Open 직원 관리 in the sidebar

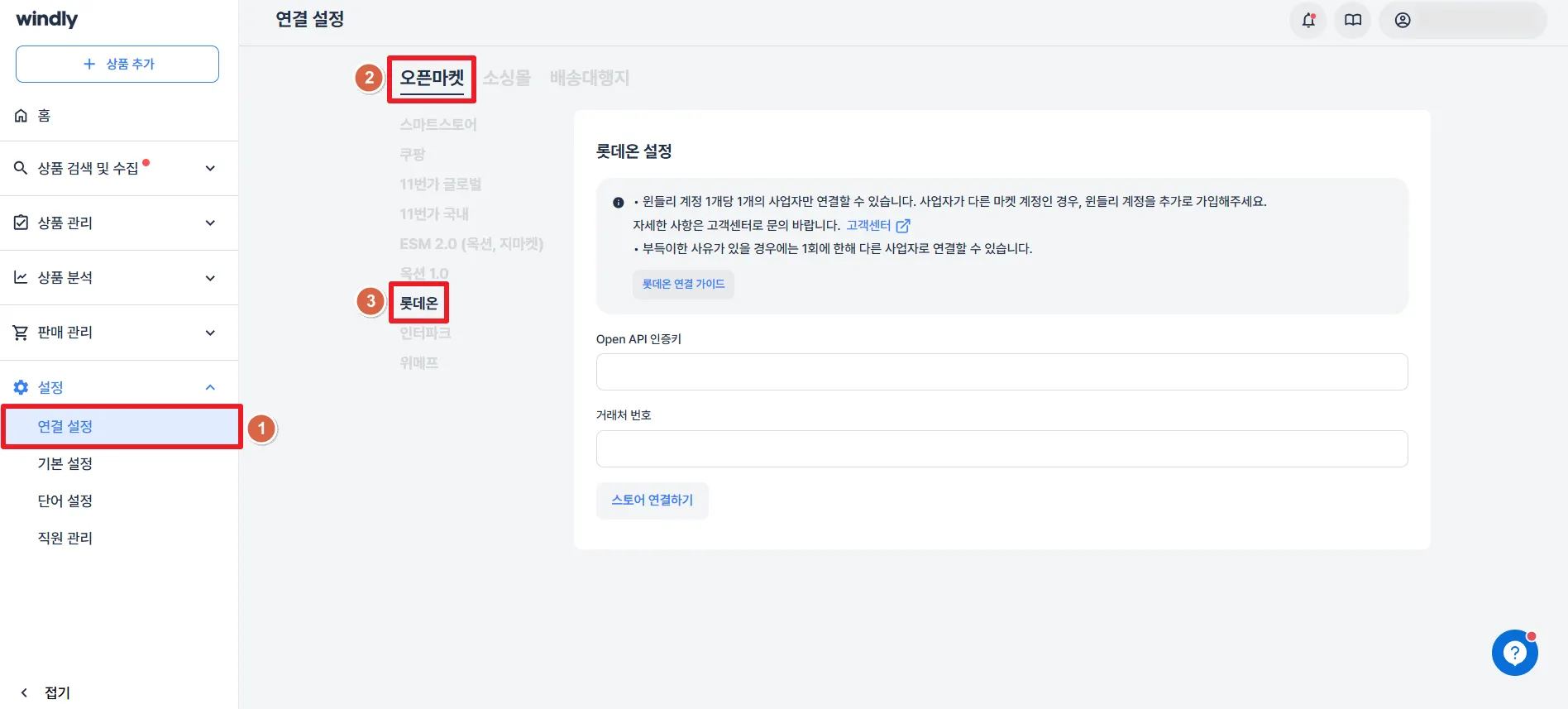click(x=65, y=538)
